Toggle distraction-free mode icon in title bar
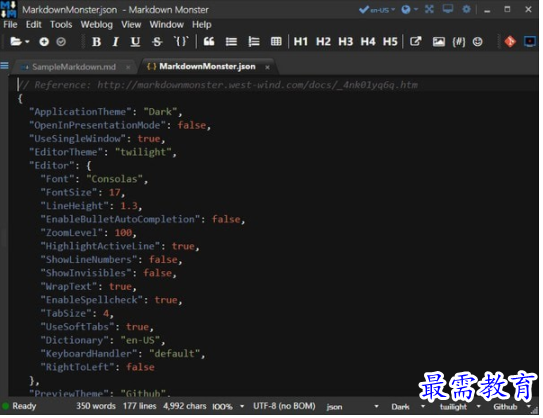Image resolution: width=543 pixels, height=418 pixels. tap(429, 9)
